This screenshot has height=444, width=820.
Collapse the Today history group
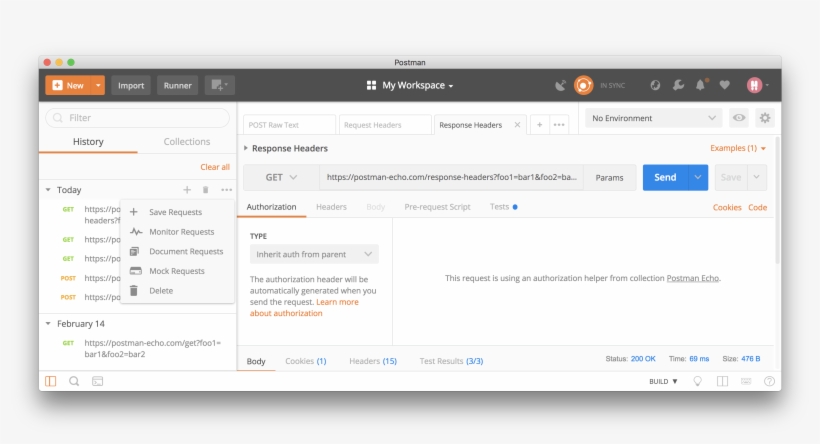(48, 190)
